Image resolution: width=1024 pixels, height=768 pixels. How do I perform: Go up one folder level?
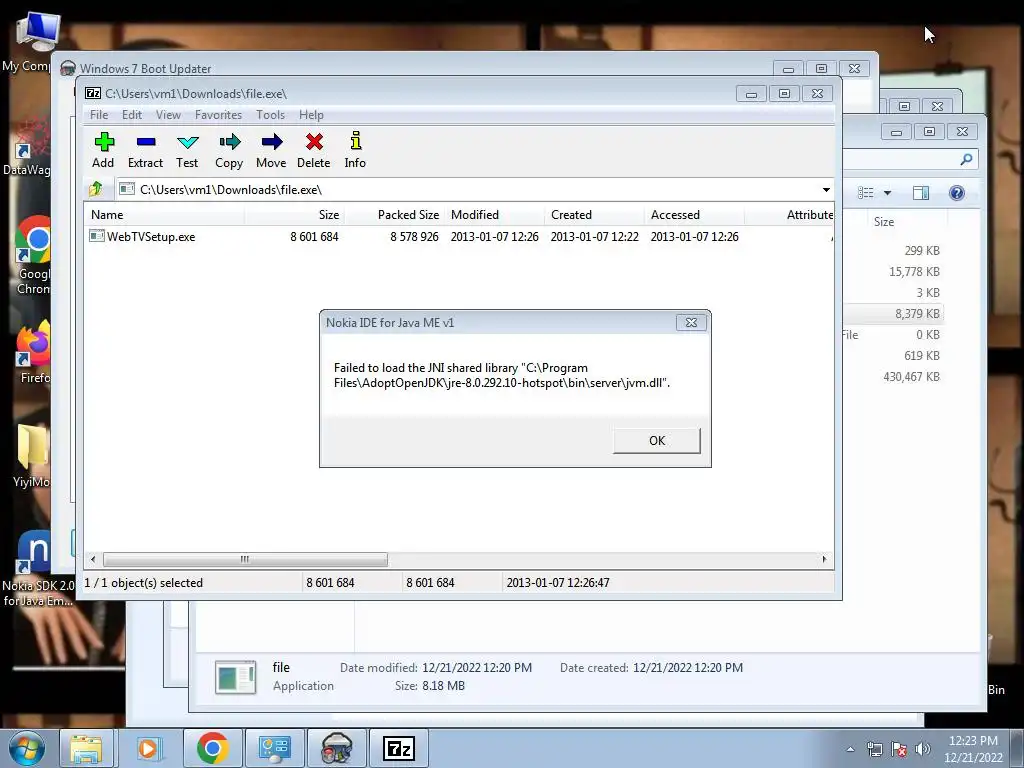96,189
